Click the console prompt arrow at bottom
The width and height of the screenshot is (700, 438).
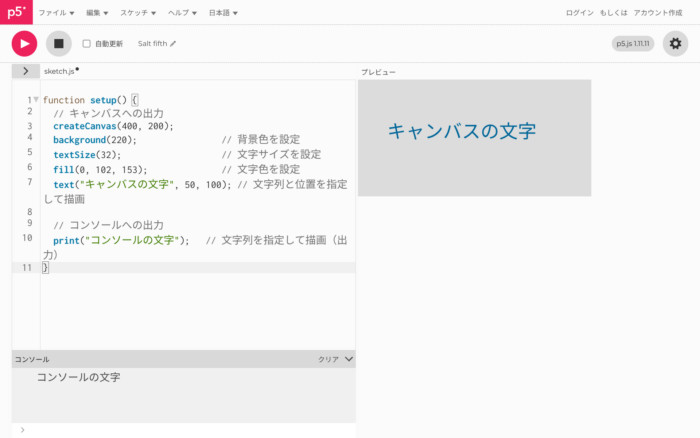tap(22, 430)
